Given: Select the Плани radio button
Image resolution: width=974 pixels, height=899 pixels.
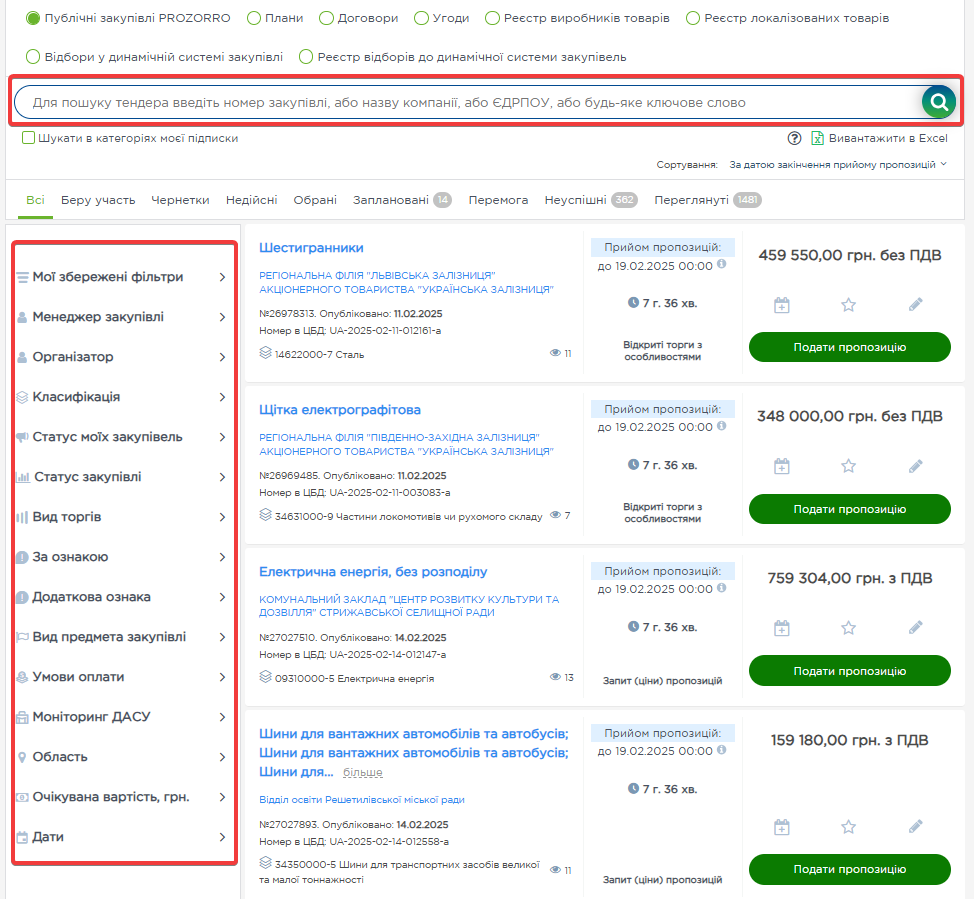Looking at the screenshot, I should coord(254,18).
